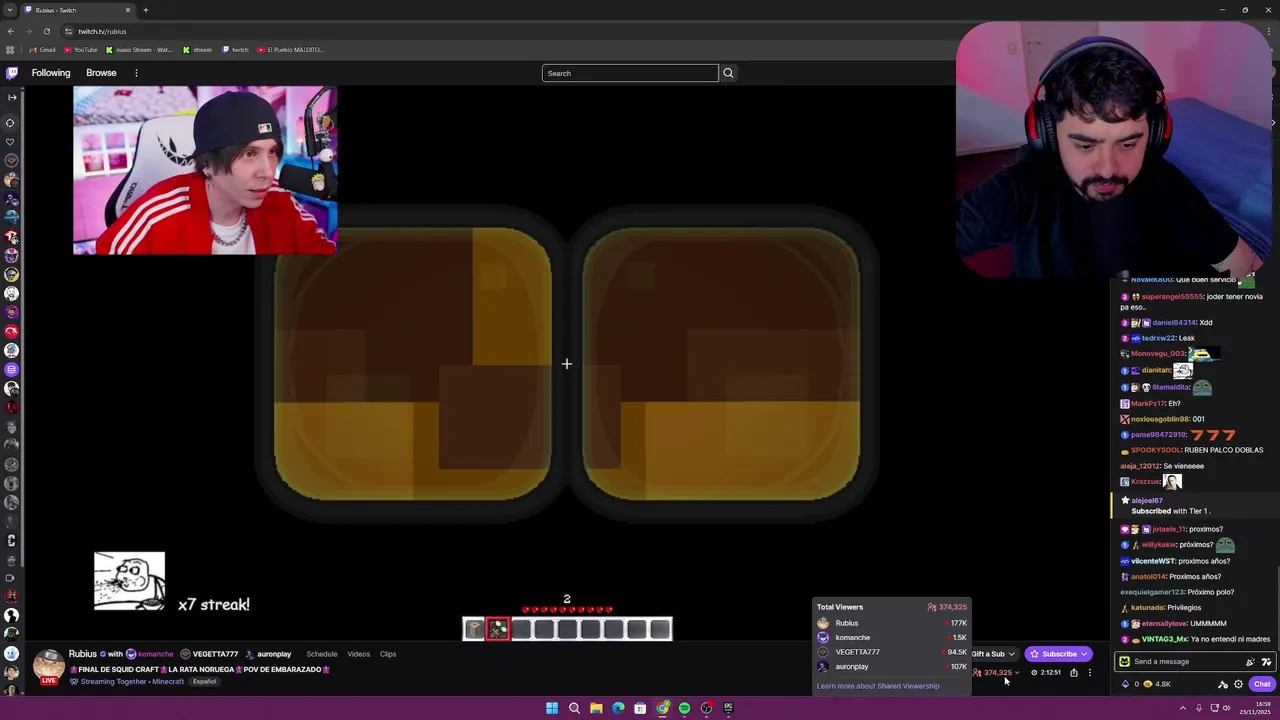Click the magnifier search button
The width and height of the screenshot is (1280, 720).
728,73
